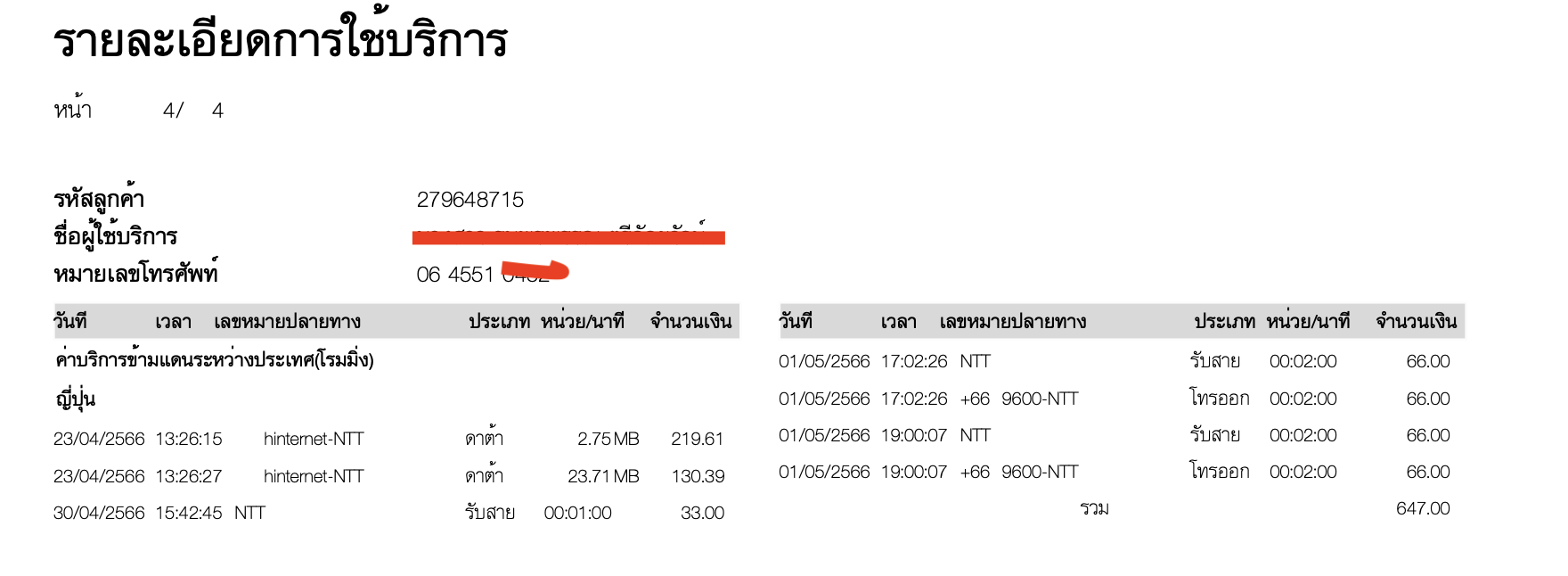
Task: Click the รหัสลูกค้า label
Action: (99, 200)
